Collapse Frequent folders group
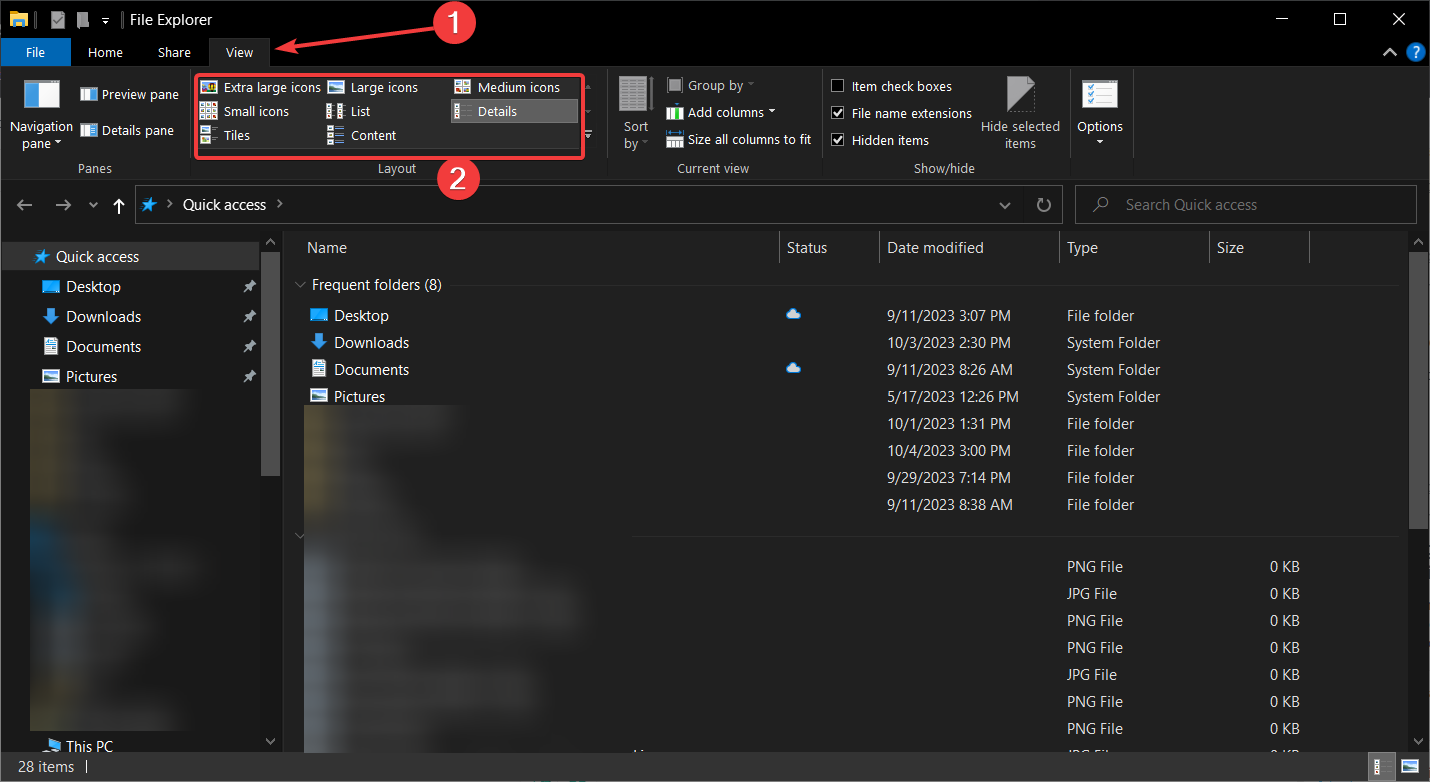 tap(299, 285)
